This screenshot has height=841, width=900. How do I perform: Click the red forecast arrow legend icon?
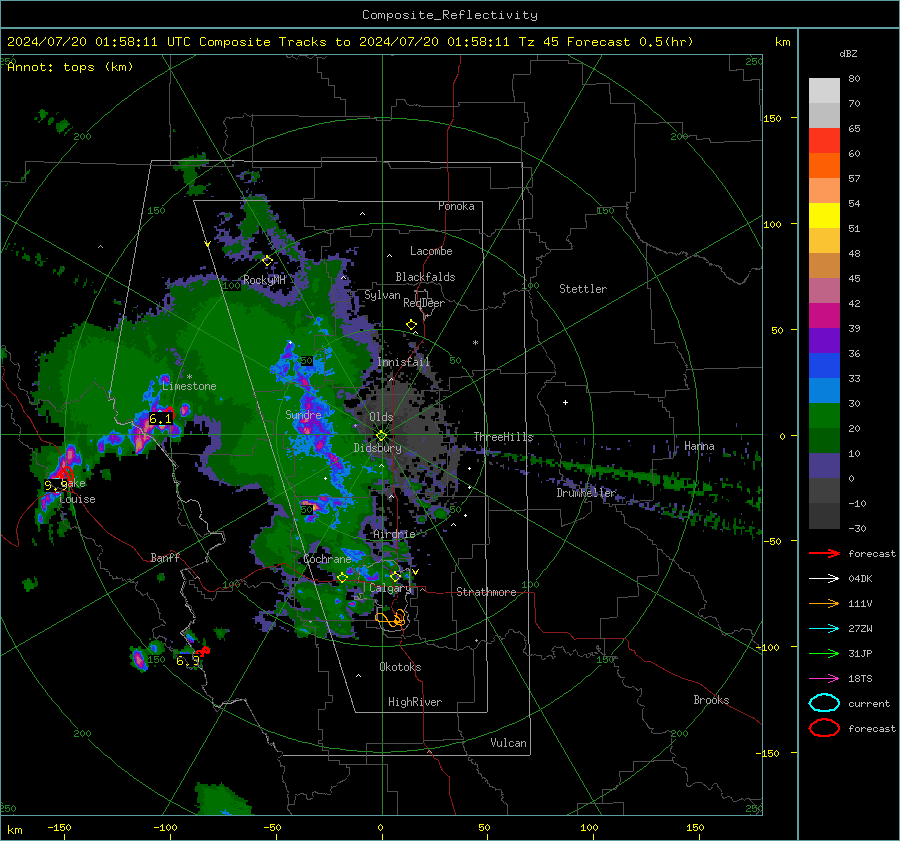point(824,553)
